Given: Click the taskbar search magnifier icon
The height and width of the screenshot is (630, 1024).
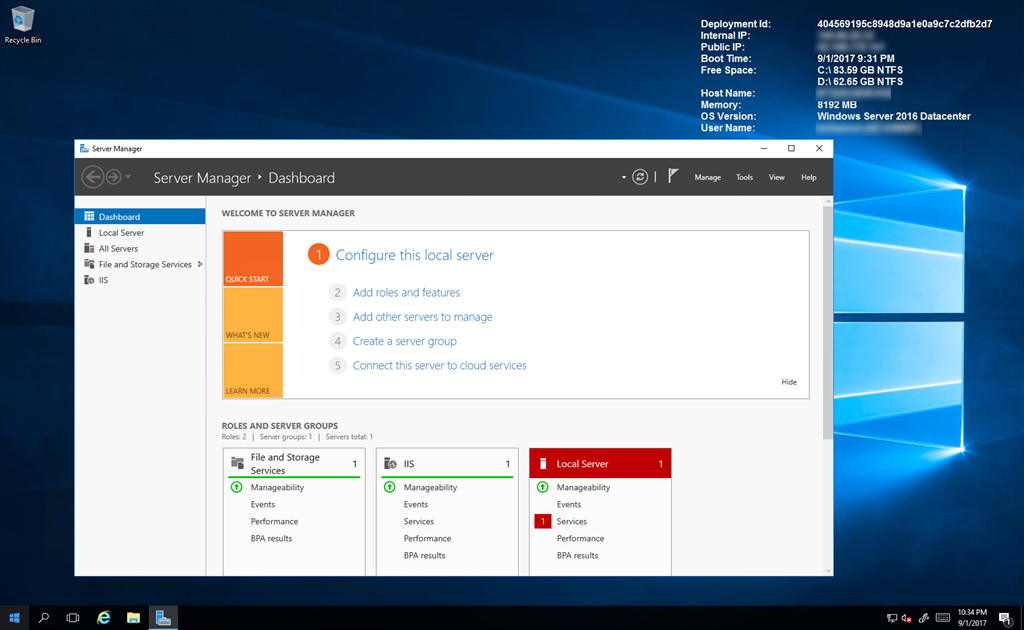Looking at the screenshot, I should 44,618.
